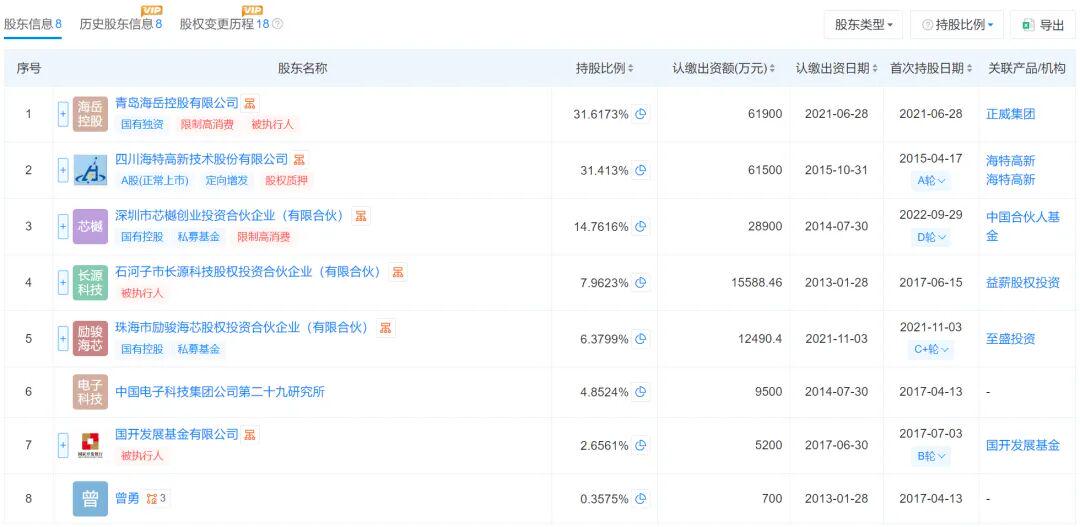Click equity structure icon after 国开发展基金有限公司
The height and width of the screenshot is (527, 1080).
point(250,435)
